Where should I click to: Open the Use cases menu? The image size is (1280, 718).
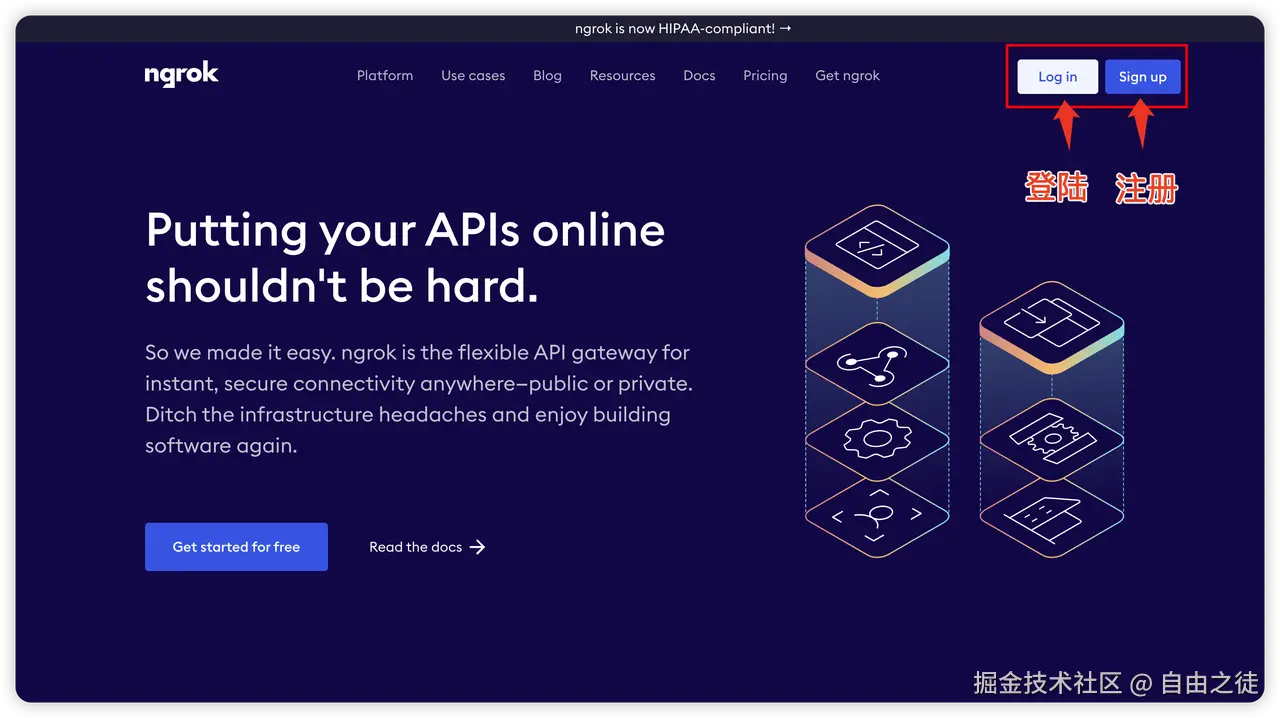(473, 76)
